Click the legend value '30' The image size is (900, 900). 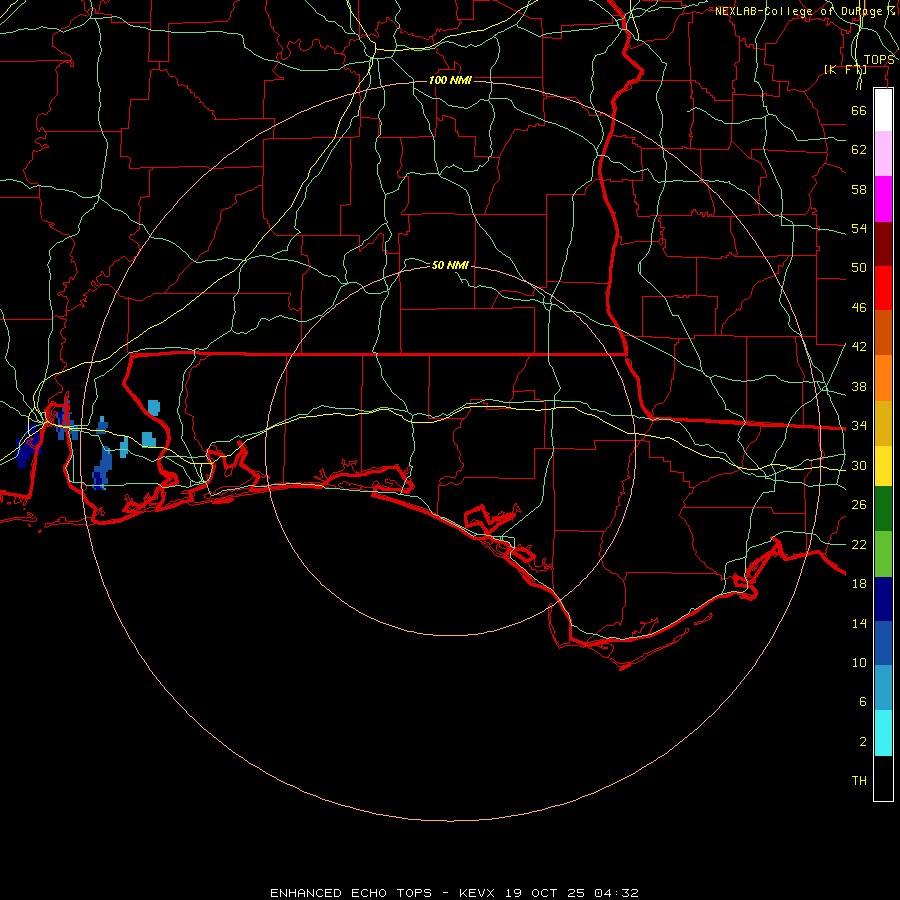click(859, 465)
